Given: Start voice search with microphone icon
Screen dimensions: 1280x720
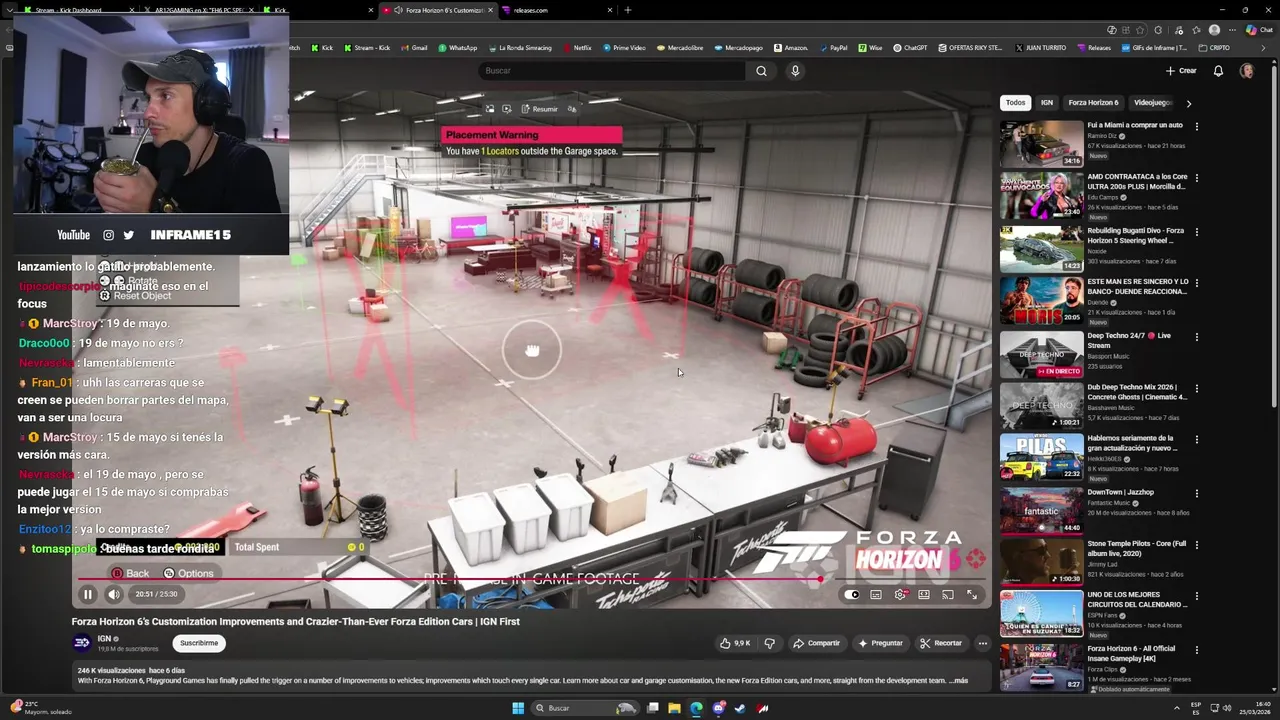Looking at the screenshot, I should tap(795, 71).
